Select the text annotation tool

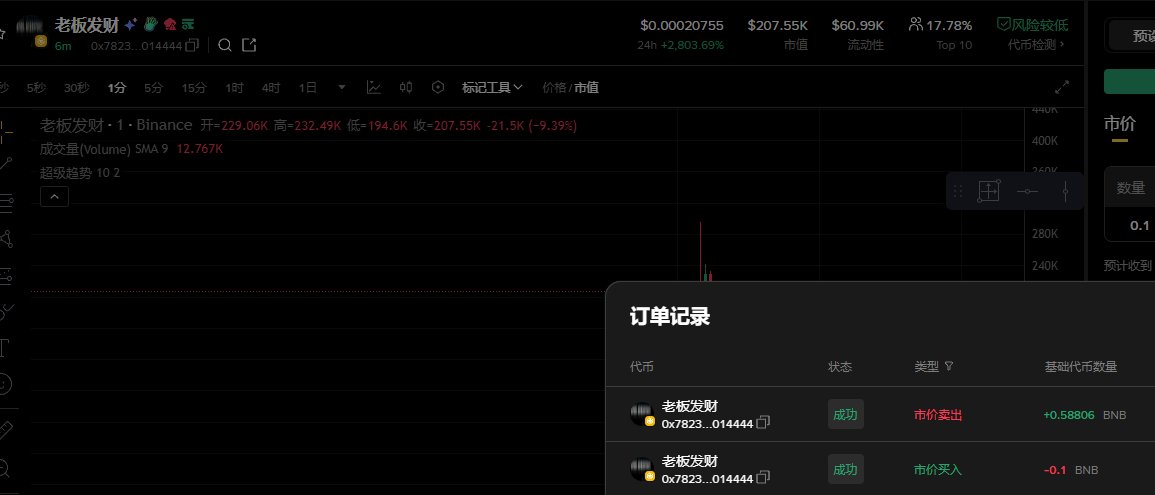4,348
